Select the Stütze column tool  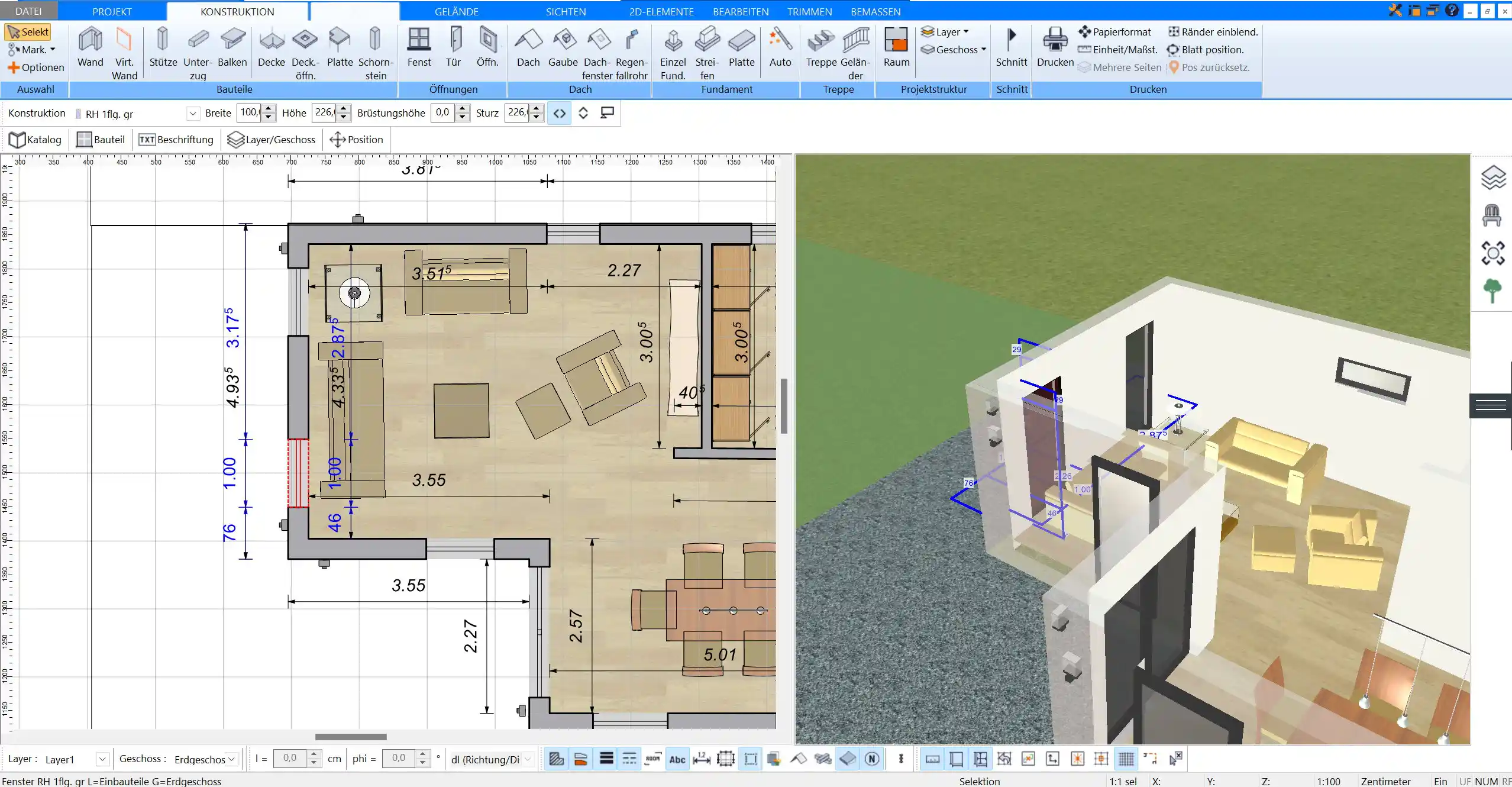[163, 47]
